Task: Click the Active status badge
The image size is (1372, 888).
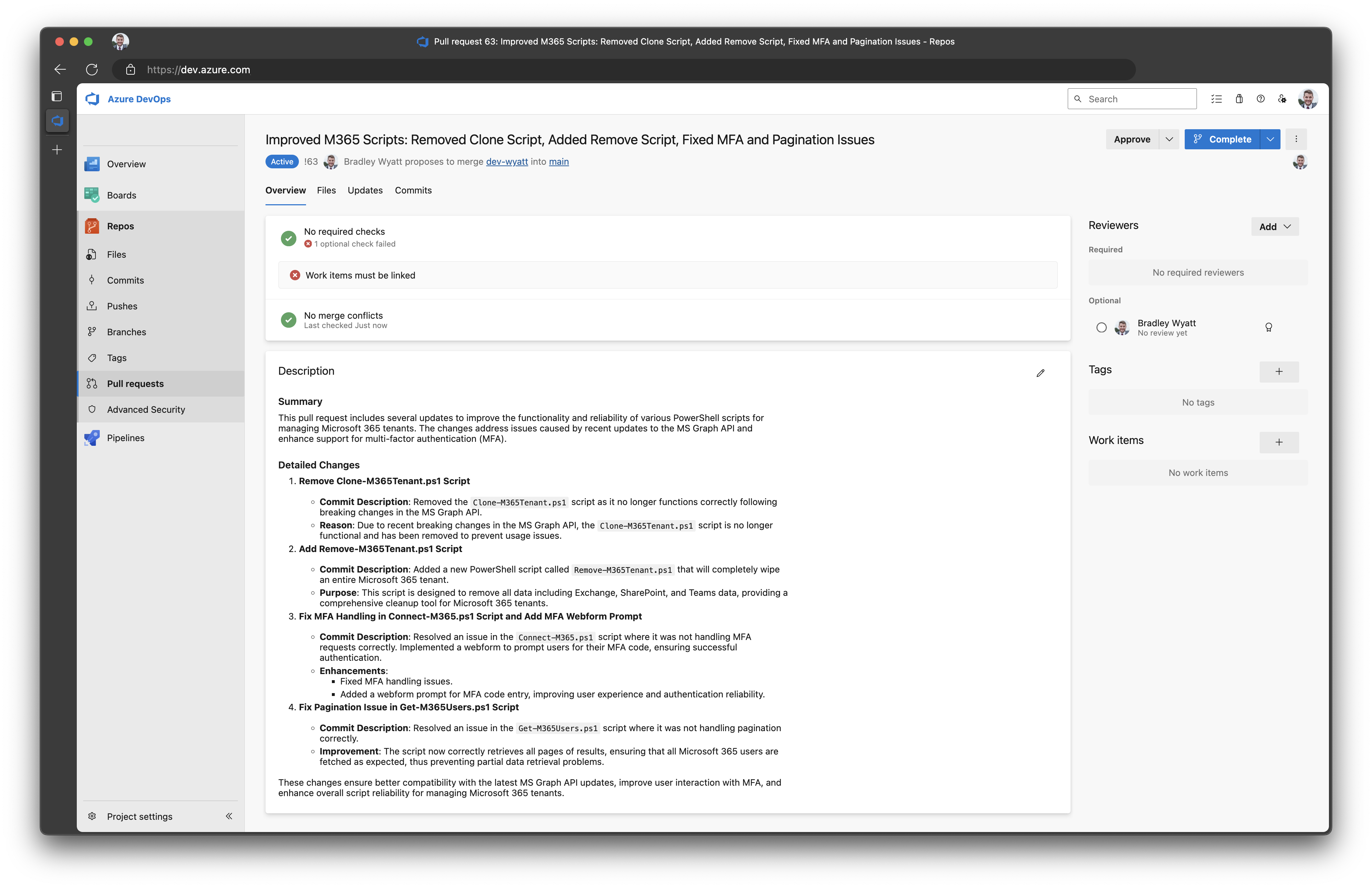Action: point(282,162)
